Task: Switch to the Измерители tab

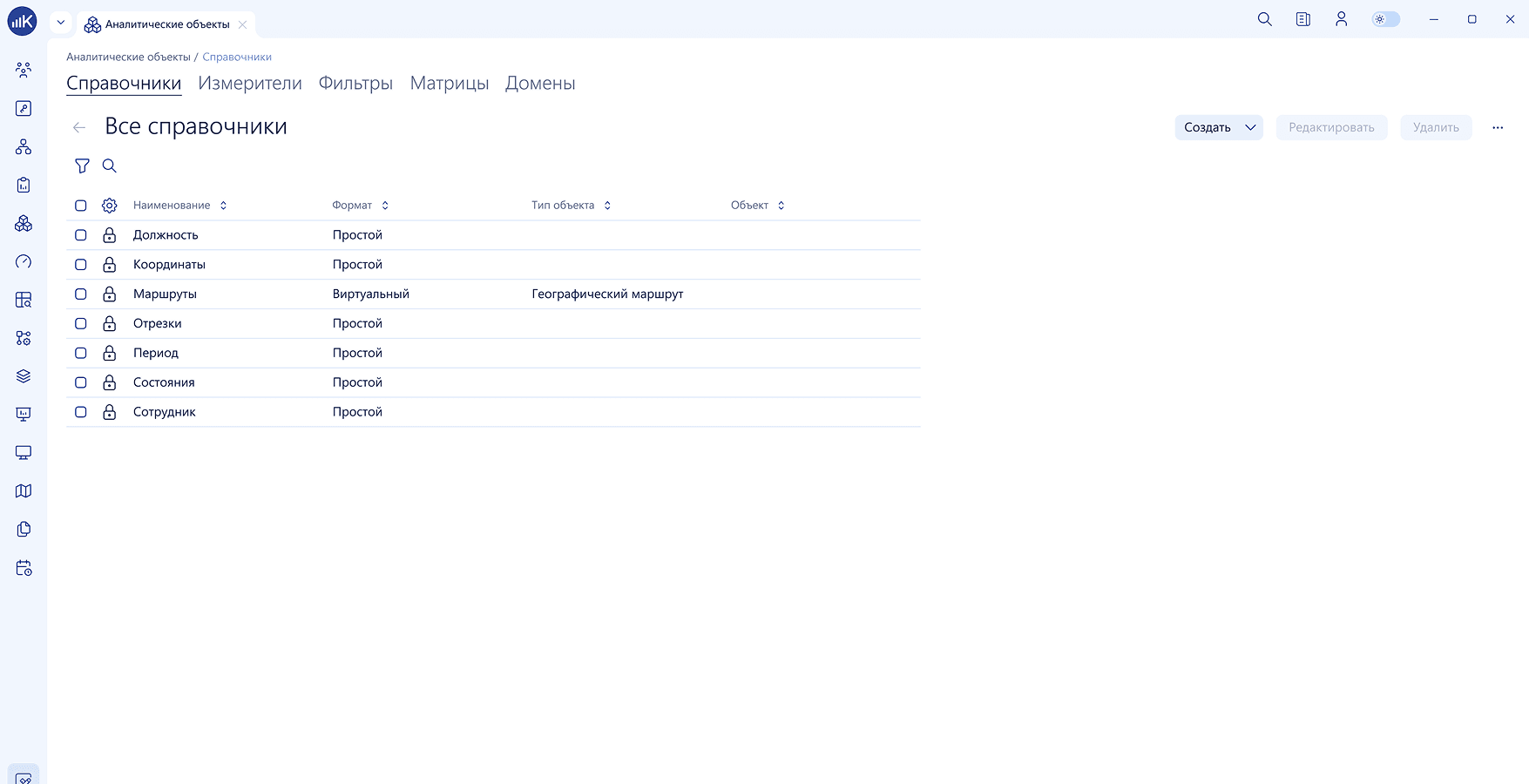Action: pos(250,83)
